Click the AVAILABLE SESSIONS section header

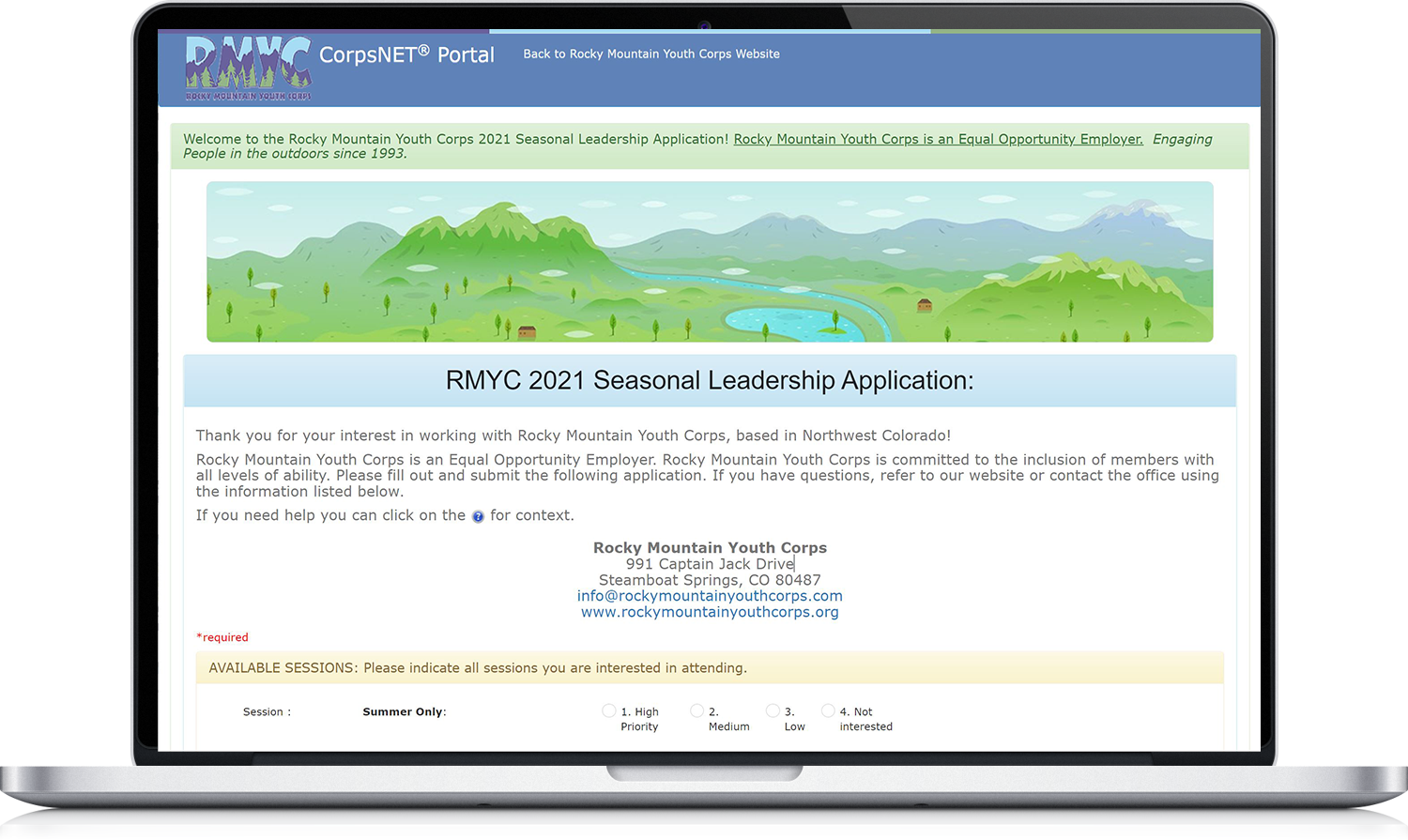point(710,668)
